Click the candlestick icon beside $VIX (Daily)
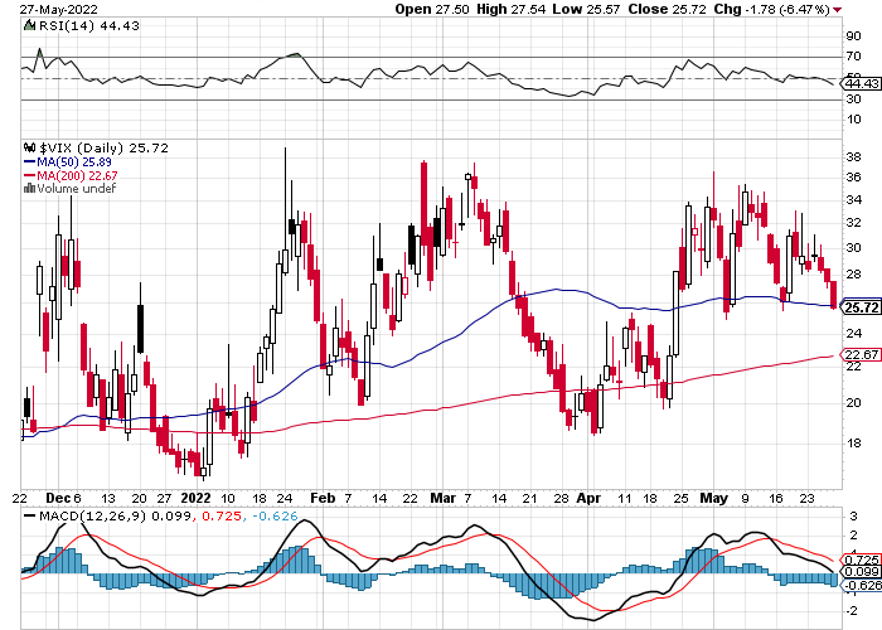882x630 pixels. (29, 148)
